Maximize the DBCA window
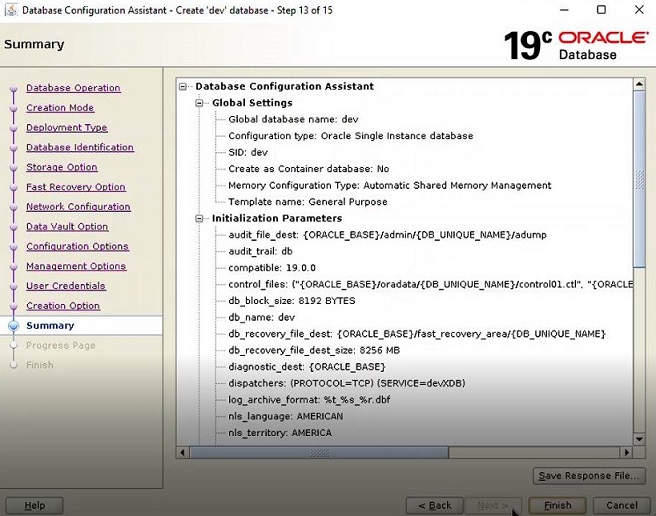This screenshot has width=656, height=516. 601,10
